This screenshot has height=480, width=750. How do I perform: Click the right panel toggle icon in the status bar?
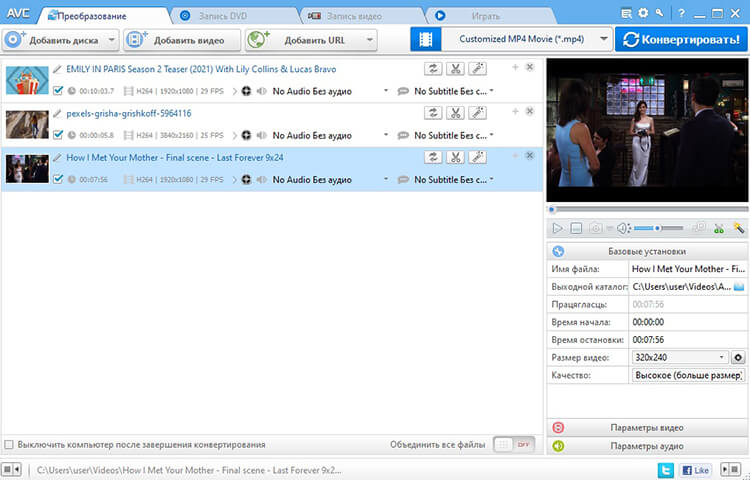pyautogui.click(x=730, y=469)
